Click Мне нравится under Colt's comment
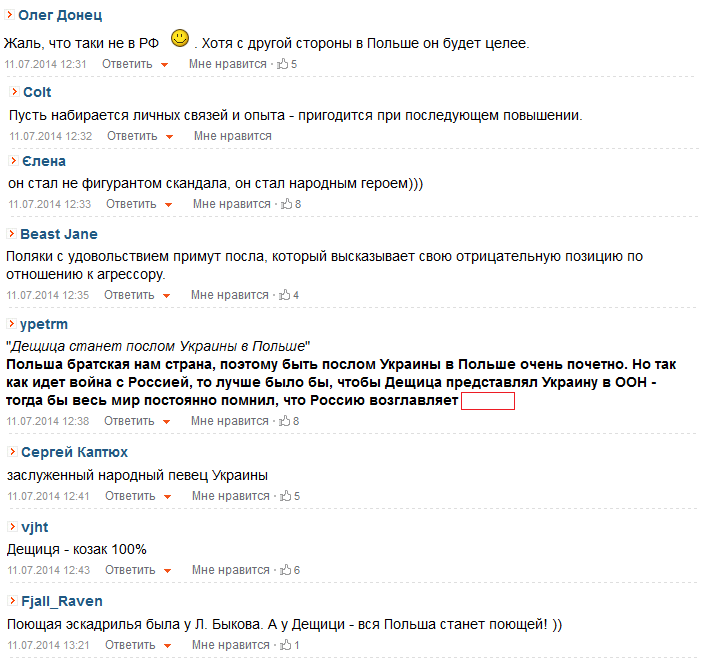The width and height of the screenshot is (714, 663). [x=233, y=136]
